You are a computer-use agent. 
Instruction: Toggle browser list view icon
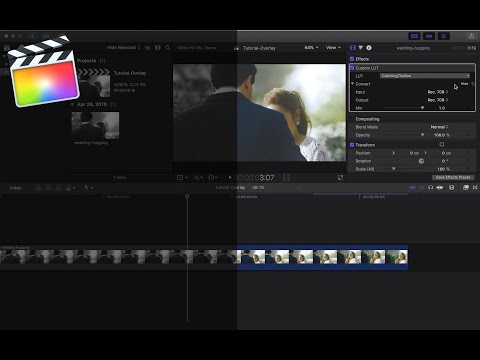[x=148, y=48]
